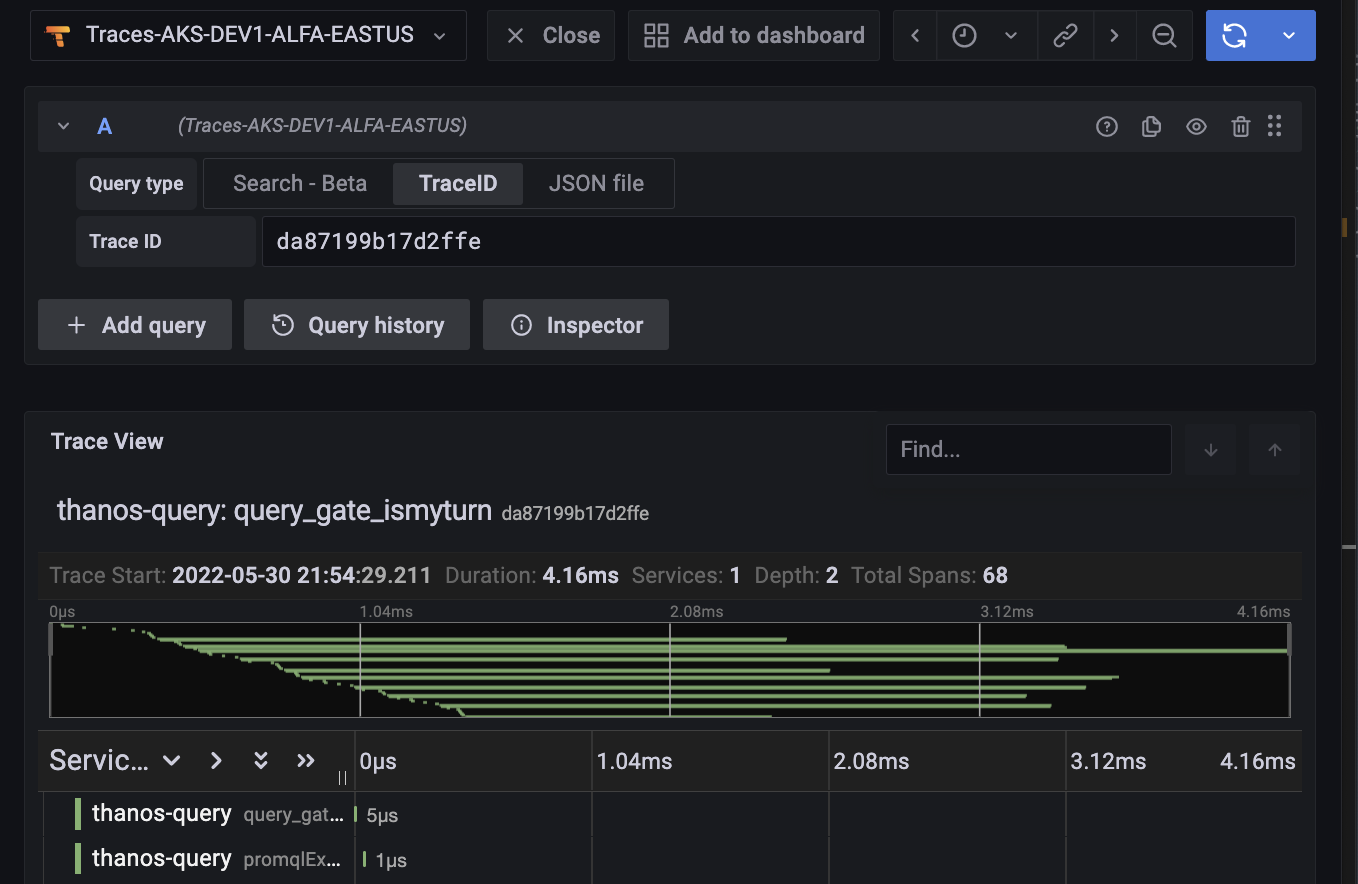Click the span name column resize handle
1358x884 pixels.
coord(342,777)
